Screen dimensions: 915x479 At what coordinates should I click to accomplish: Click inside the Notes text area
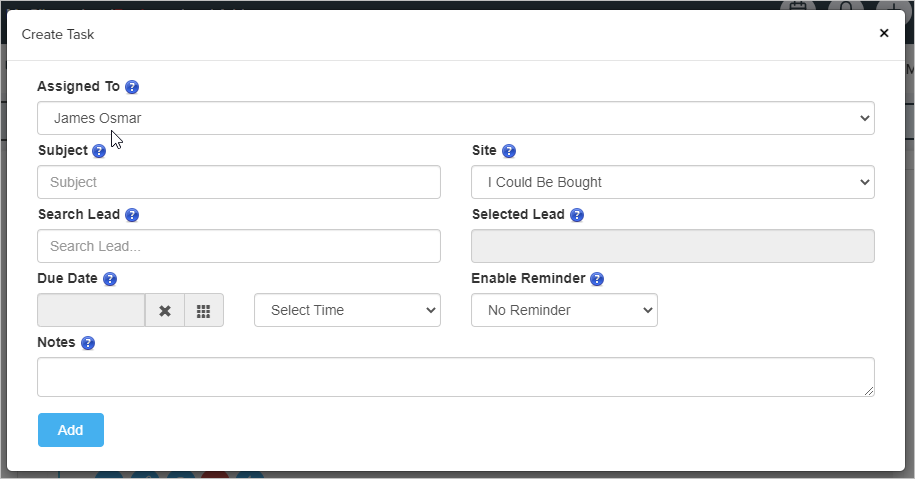coord(456,377)
